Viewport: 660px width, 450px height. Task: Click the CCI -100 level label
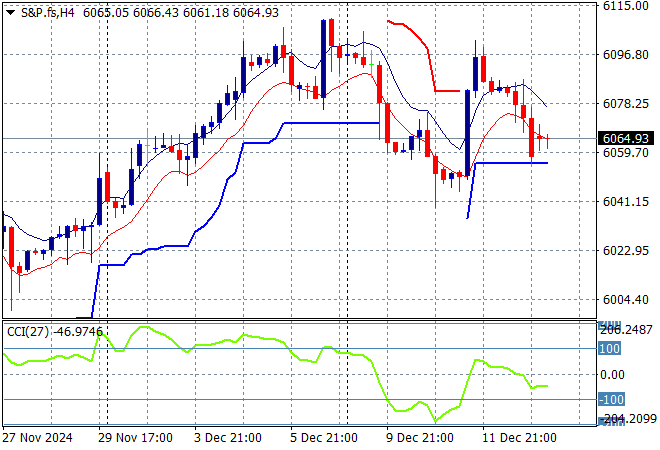pyautogui.click(x=612, y=399)
